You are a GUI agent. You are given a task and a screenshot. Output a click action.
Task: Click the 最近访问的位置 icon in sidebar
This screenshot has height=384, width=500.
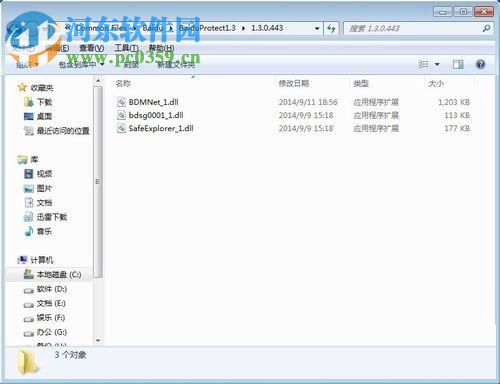[x=29, y=131]
